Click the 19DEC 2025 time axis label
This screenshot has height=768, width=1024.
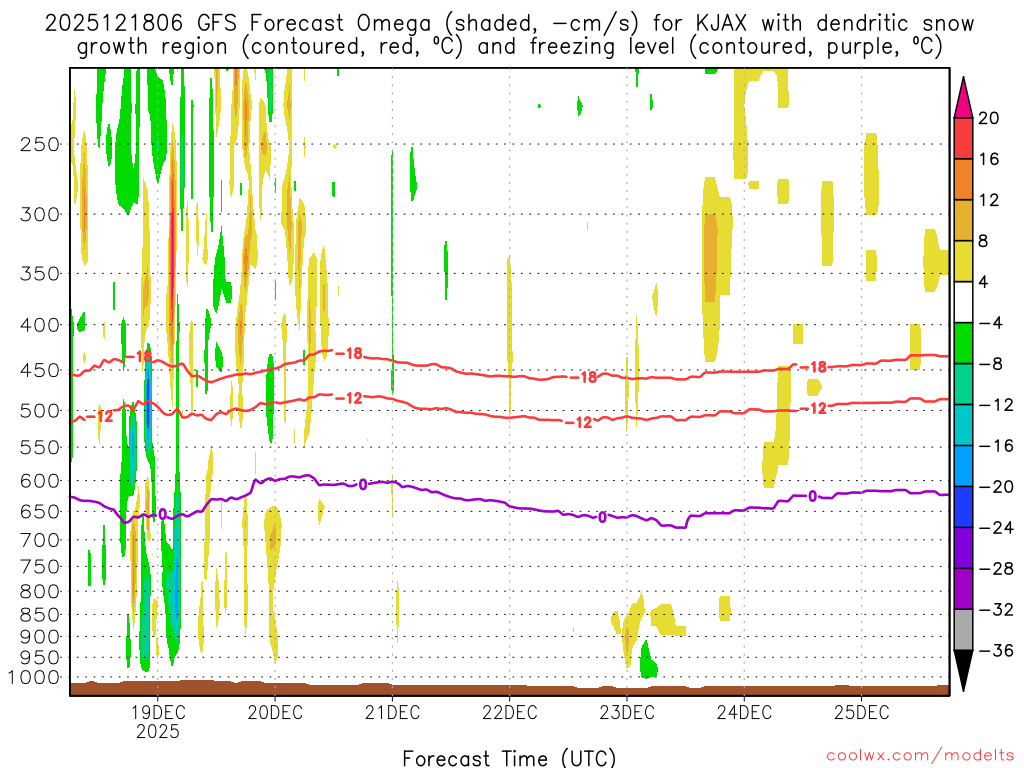[x=158, y=722]
